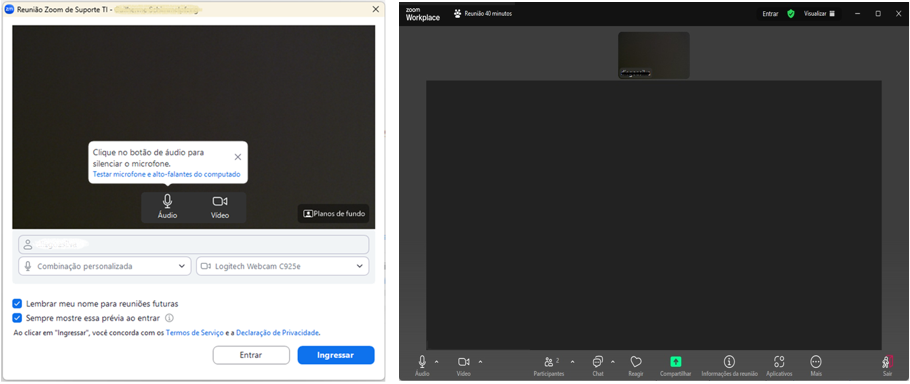Mute microphone with Áudio button in preview
910x384 pixels.
pos(167,207)
